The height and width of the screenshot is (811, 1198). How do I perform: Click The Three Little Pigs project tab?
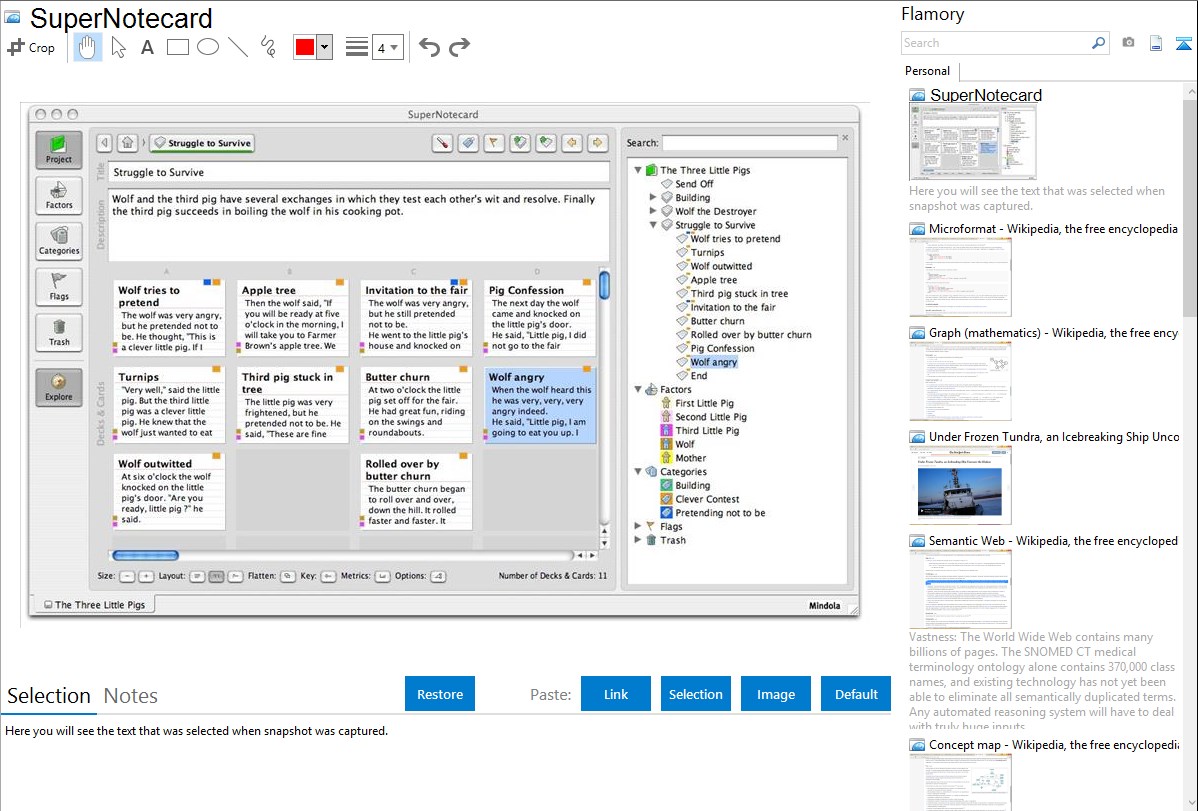click(95, 605)
